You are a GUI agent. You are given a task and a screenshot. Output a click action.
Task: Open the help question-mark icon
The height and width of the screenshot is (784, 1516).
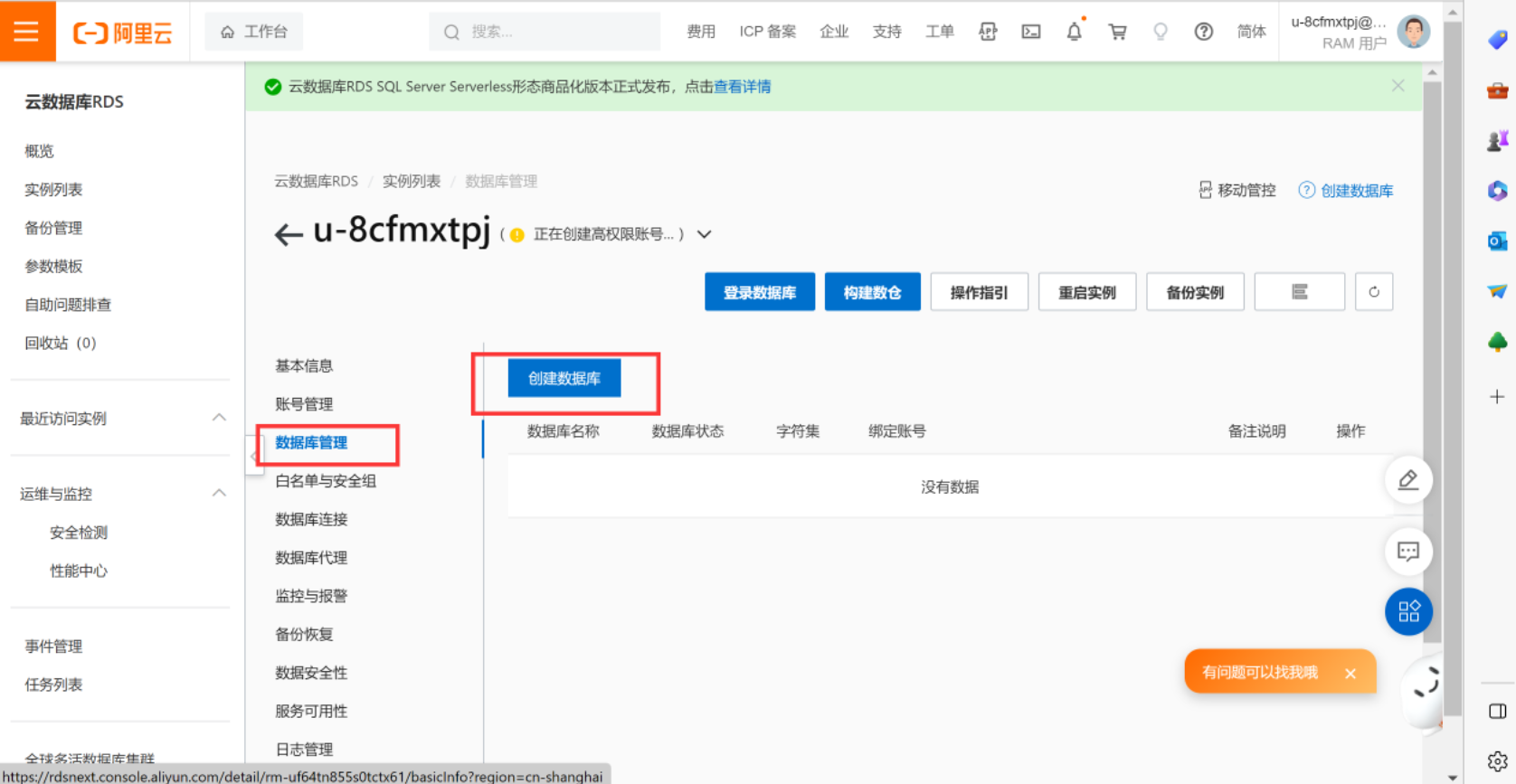[x=1203, y=32]
